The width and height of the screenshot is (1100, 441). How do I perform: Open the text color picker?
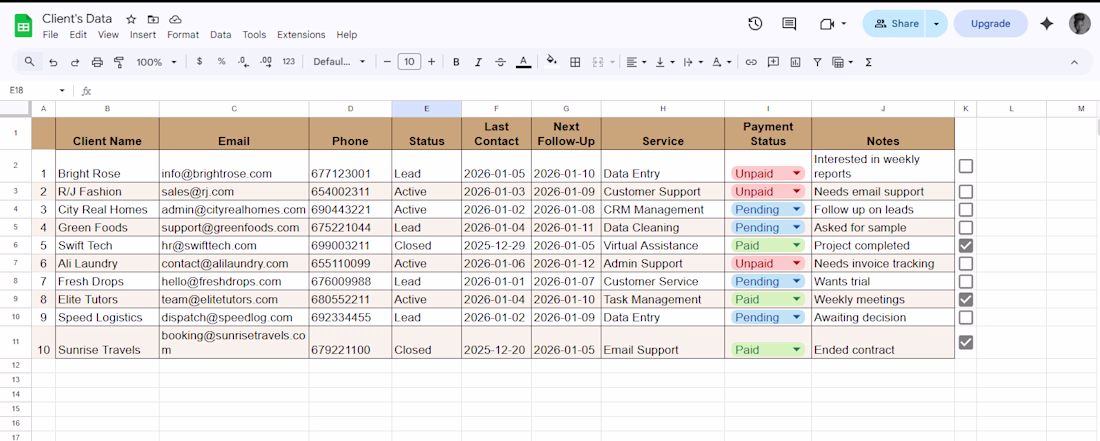[523, 62]
